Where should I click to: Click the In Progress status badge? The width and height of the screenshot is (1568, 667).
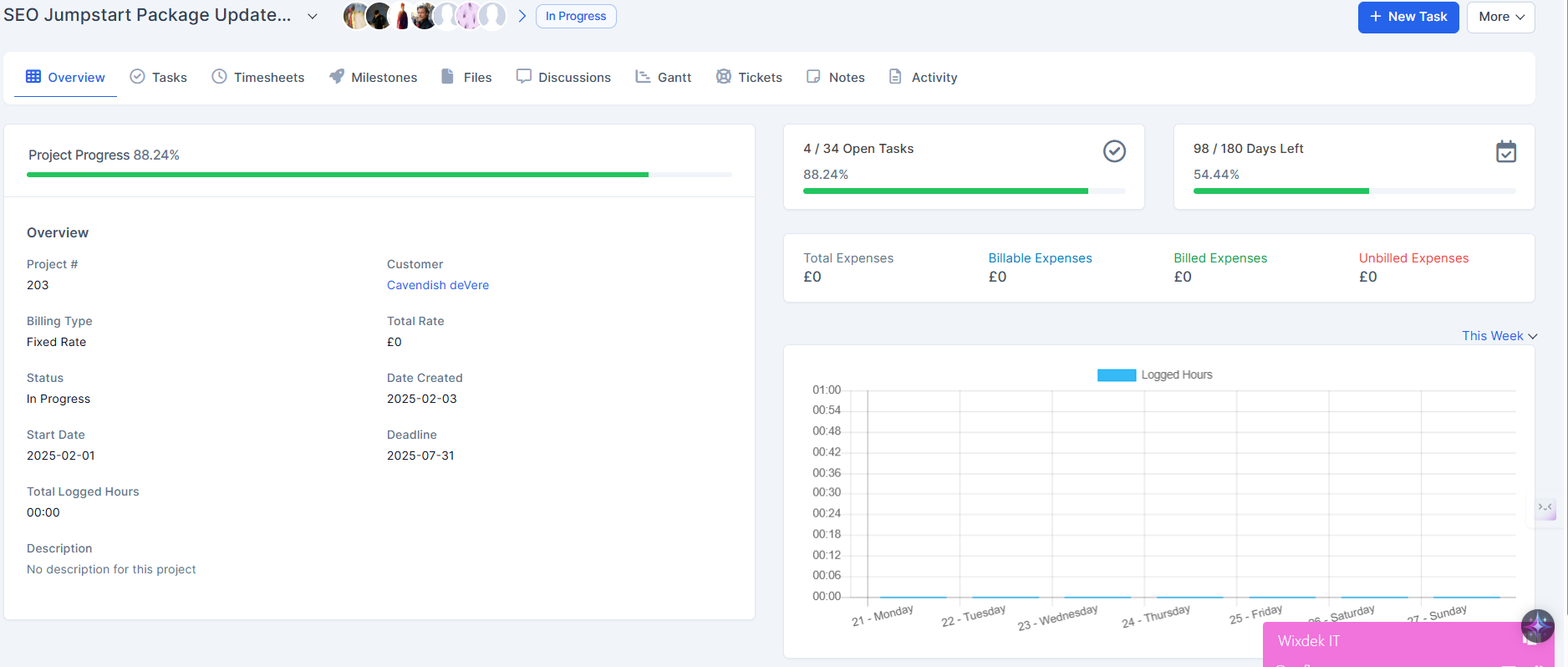coord(576,16)
